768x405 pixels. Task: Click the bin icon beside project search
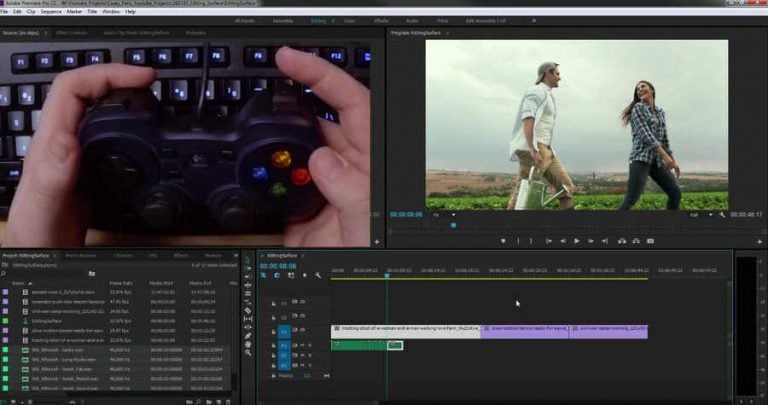[92, 274]
